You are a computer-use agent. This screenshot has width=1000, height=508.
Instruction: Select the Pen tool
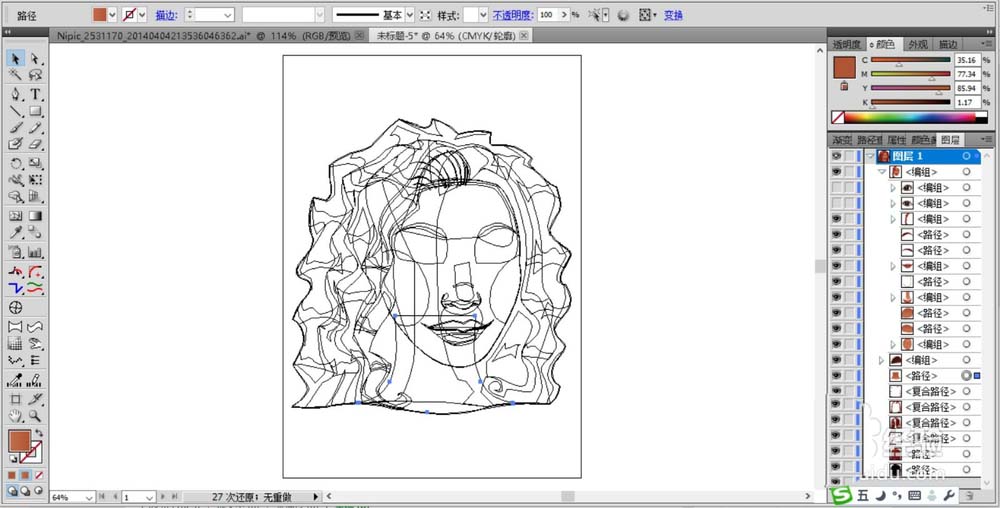[16, 94]
